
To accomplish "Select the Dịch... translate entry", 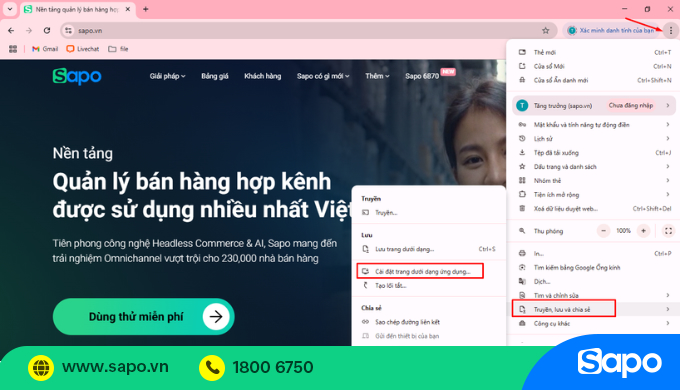I will pyautogui.click(x=593, y=282).
